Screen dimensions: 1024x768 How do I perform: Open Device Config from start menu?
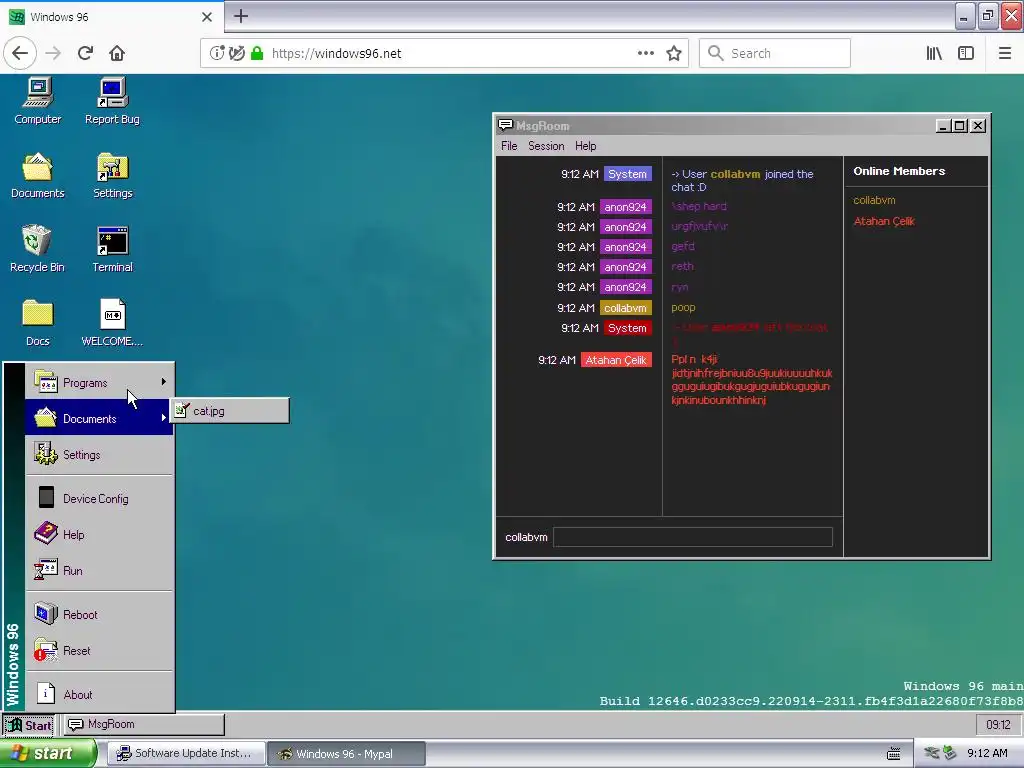pos(99,498)
